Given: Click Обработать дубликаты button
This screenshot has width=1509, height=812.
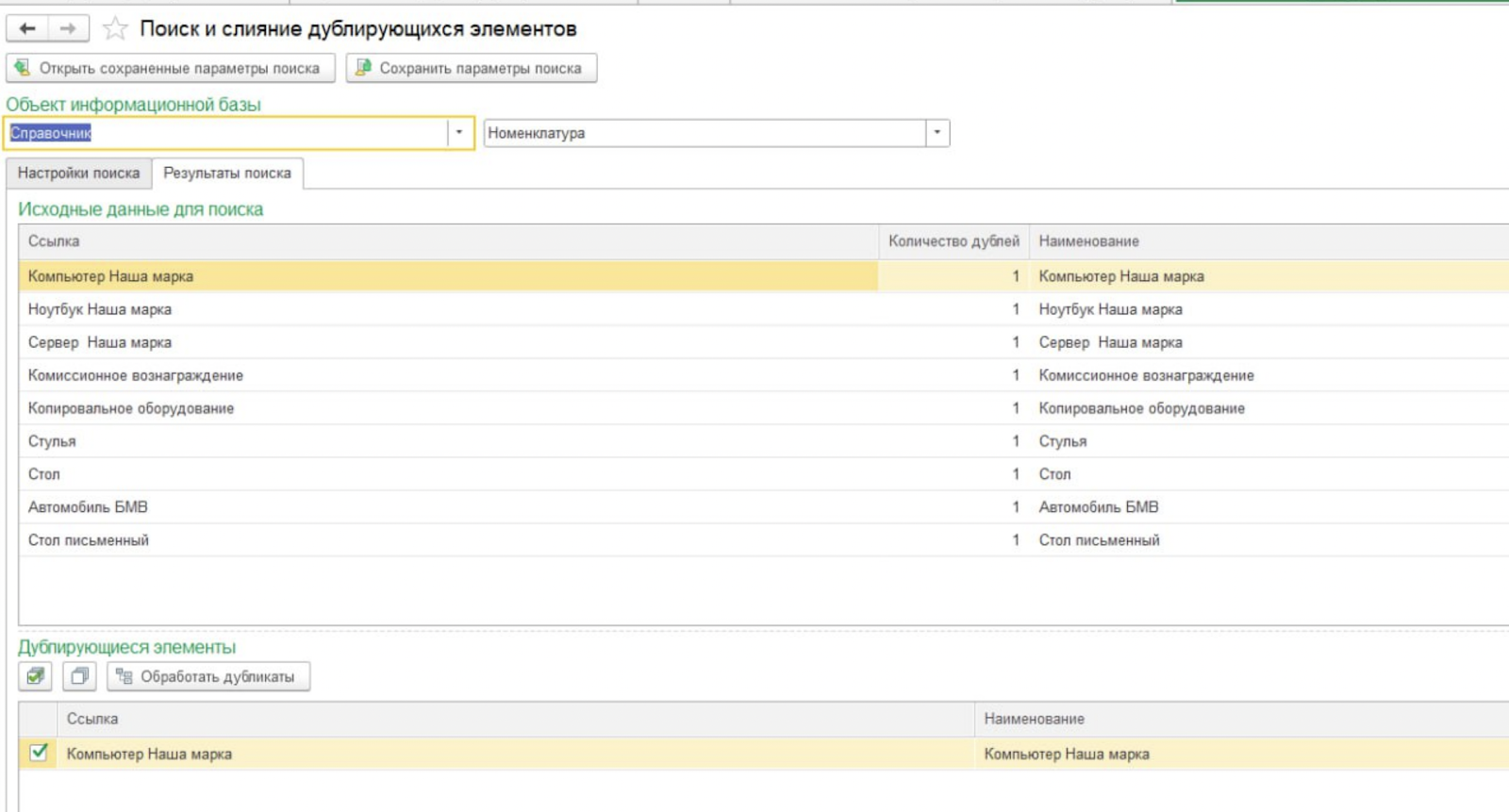Looking at the screenshot, I should click(x=208, y=676).
